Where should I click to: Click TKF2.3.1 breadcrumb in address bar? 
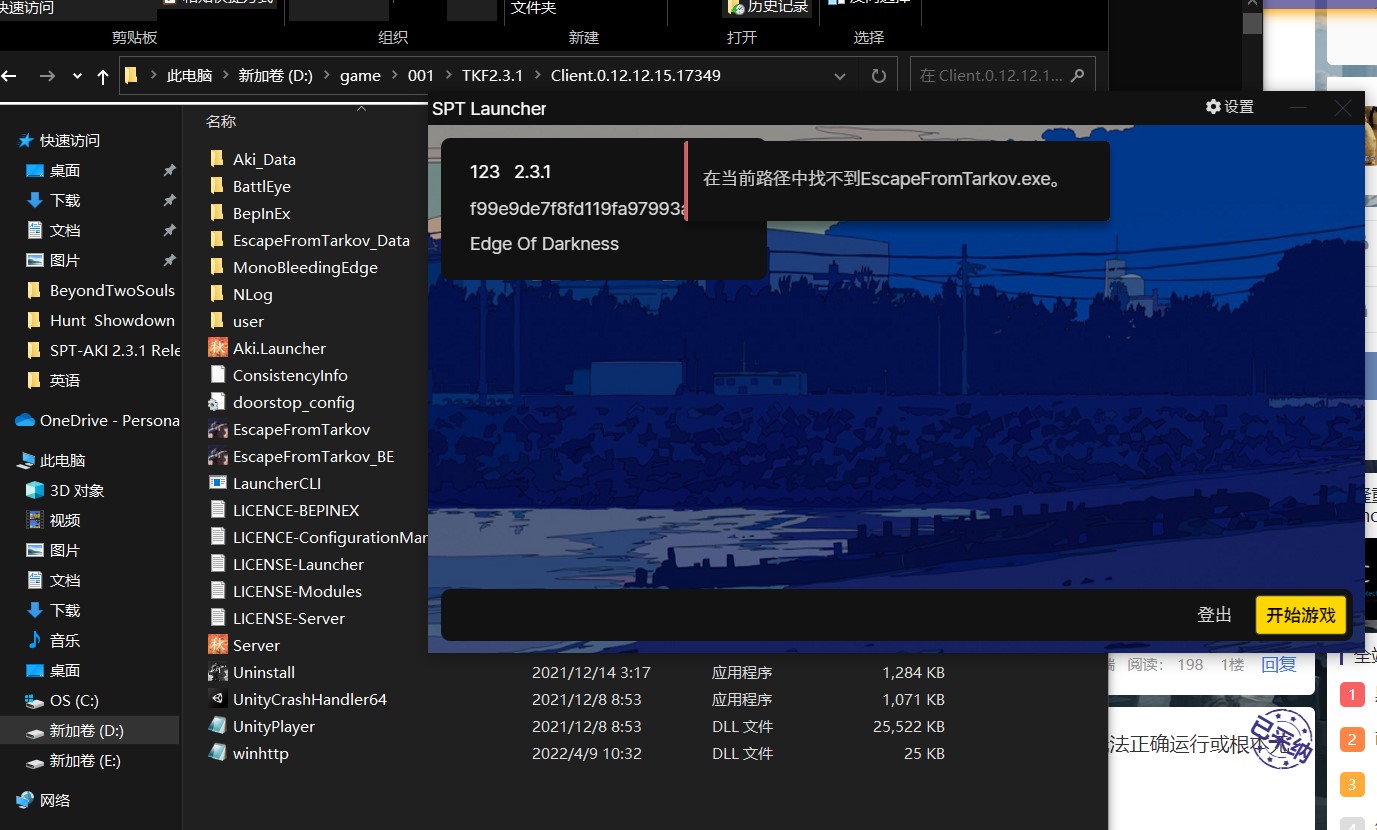(492, 75)
